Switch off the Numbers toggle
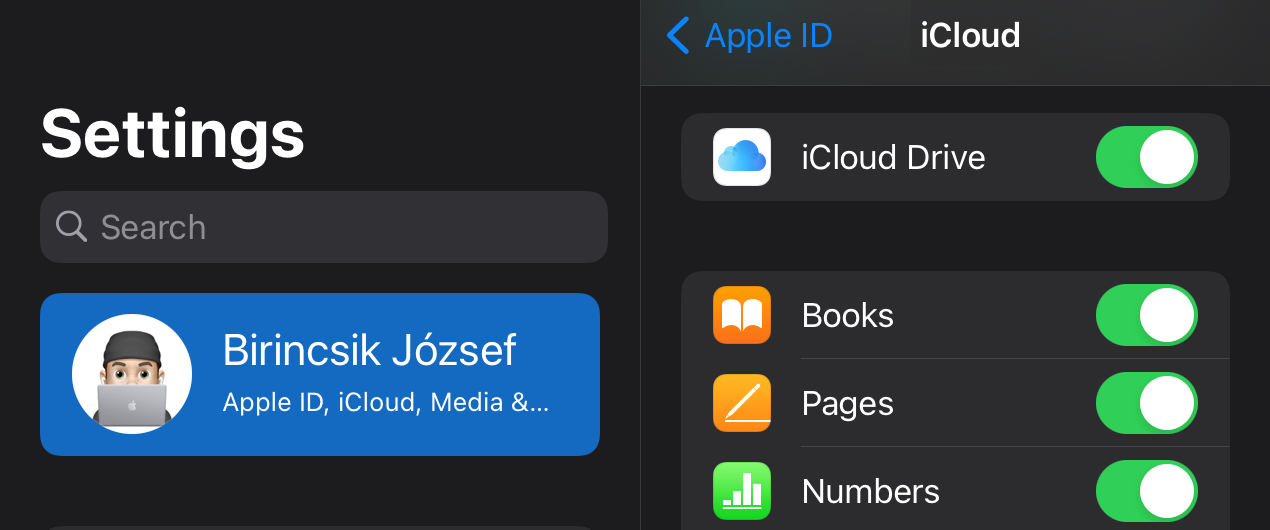This screenshot has height=530, width=1270. (1146, 490)
